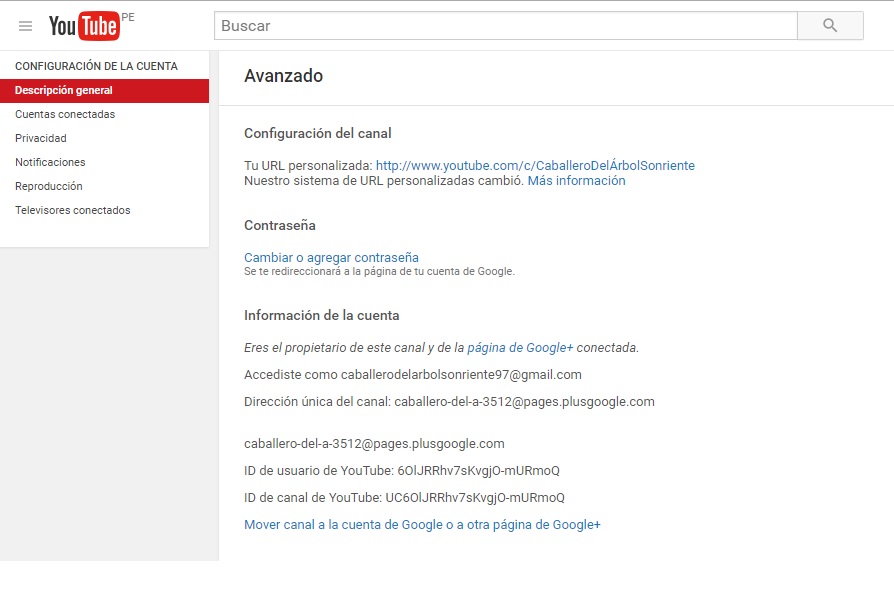894x611 pixels.
Task: Click the Contraseña heading
Action: [279, 226]
